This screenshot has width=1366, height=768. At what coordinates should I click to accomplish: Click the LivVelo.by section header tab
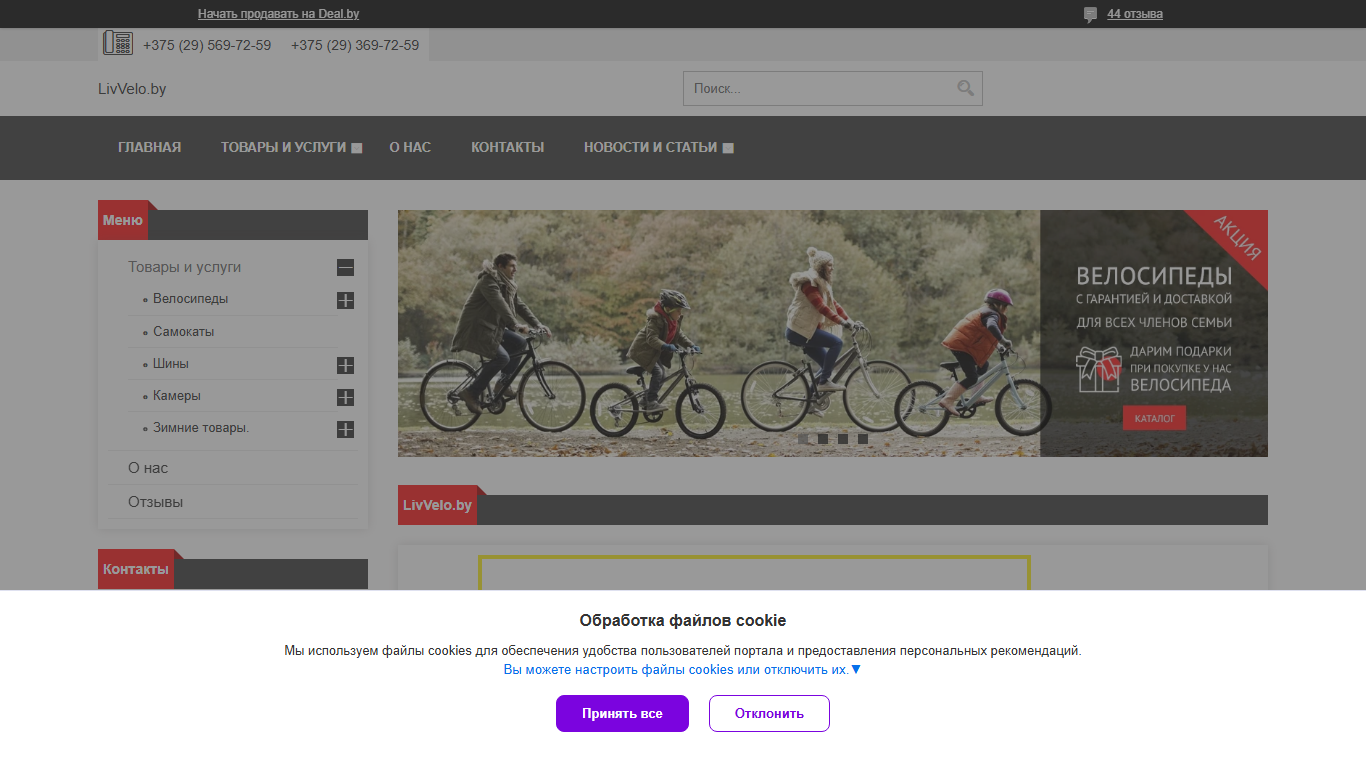pos(437,505)
